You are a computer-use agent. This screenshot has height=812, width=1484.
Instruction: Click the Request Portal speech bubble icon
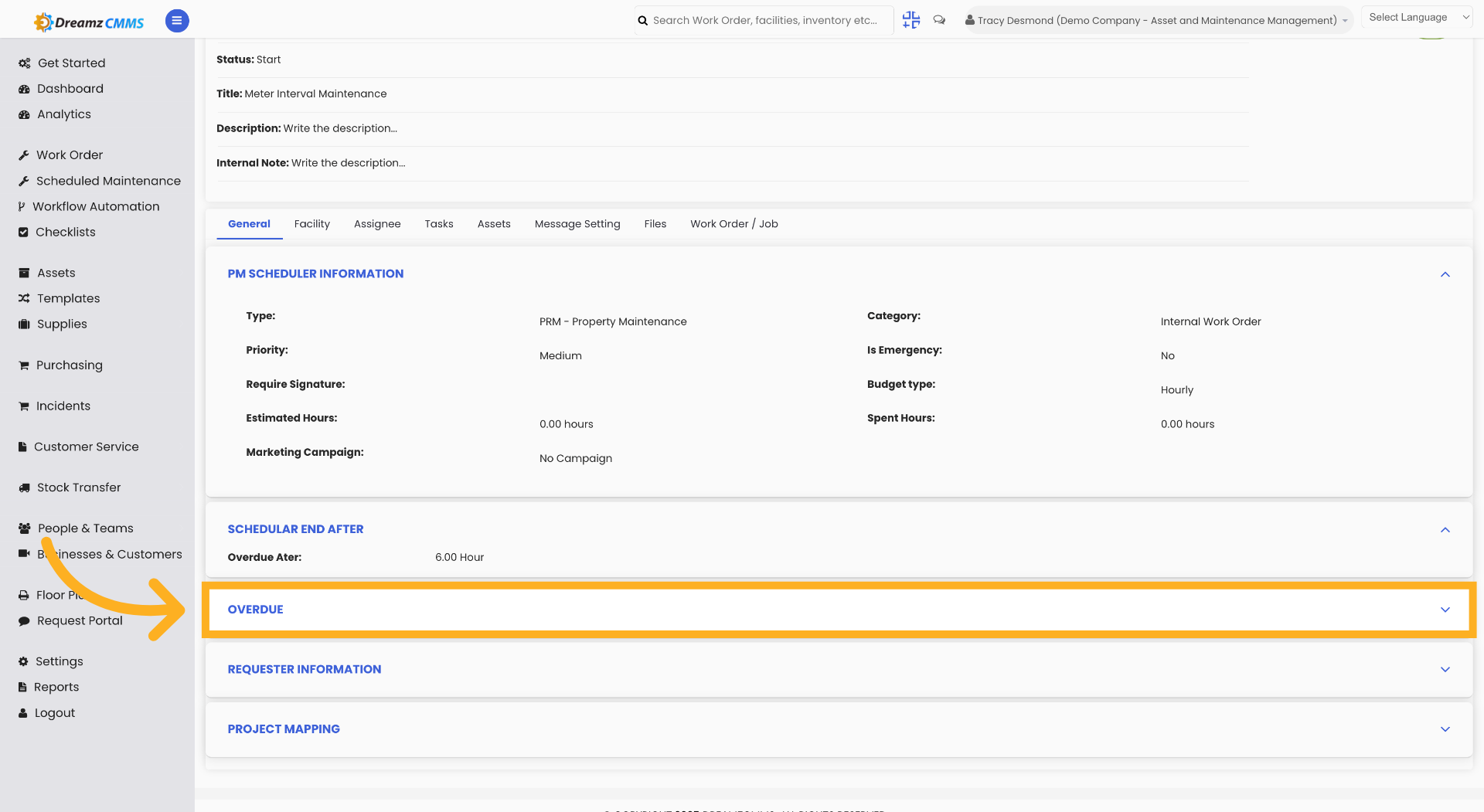point(24,620)
